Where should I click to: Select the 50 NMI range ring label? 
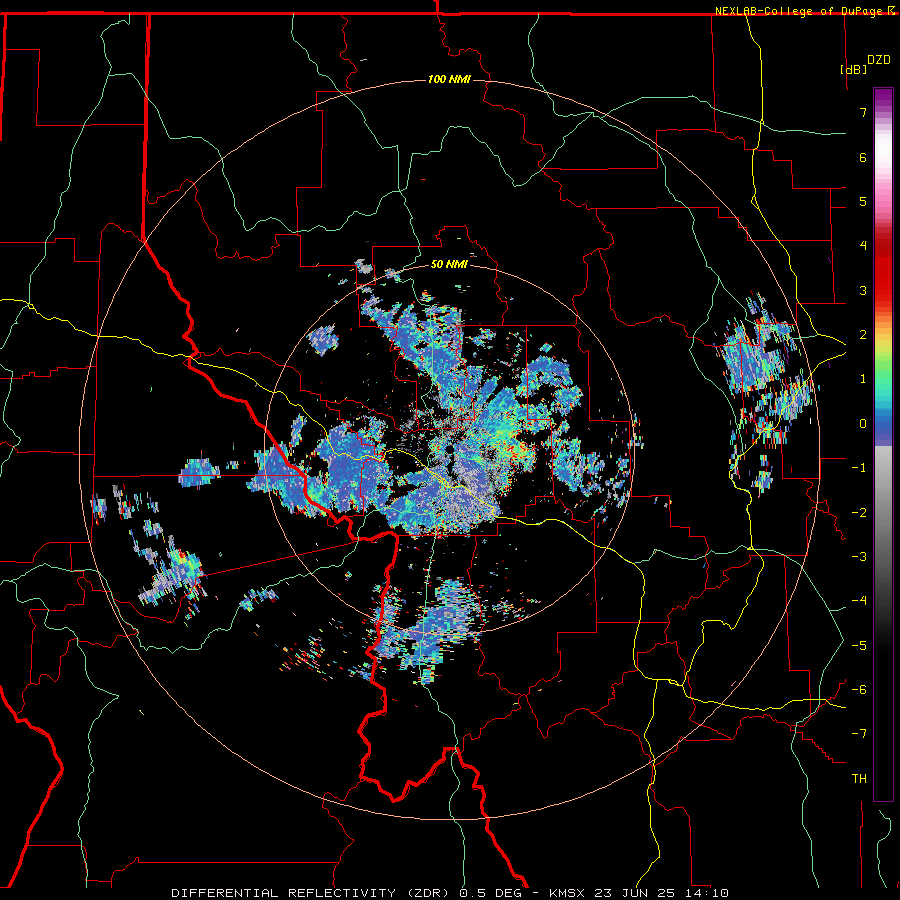[449, 264]
